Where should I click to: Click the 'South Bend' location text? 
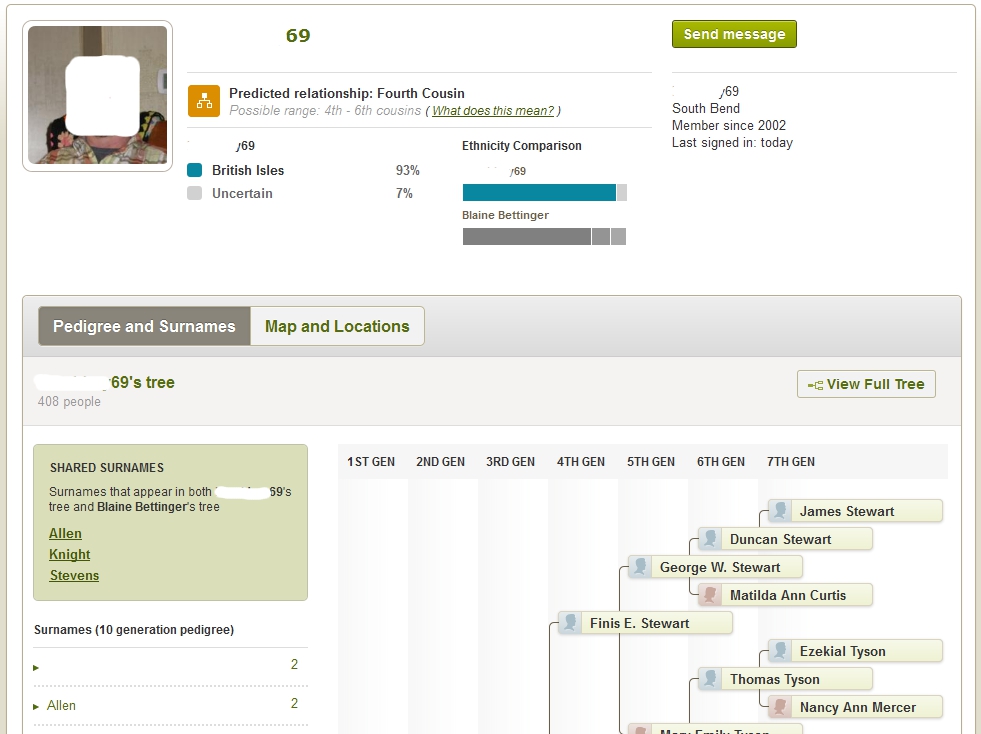[x=706, y=108]
